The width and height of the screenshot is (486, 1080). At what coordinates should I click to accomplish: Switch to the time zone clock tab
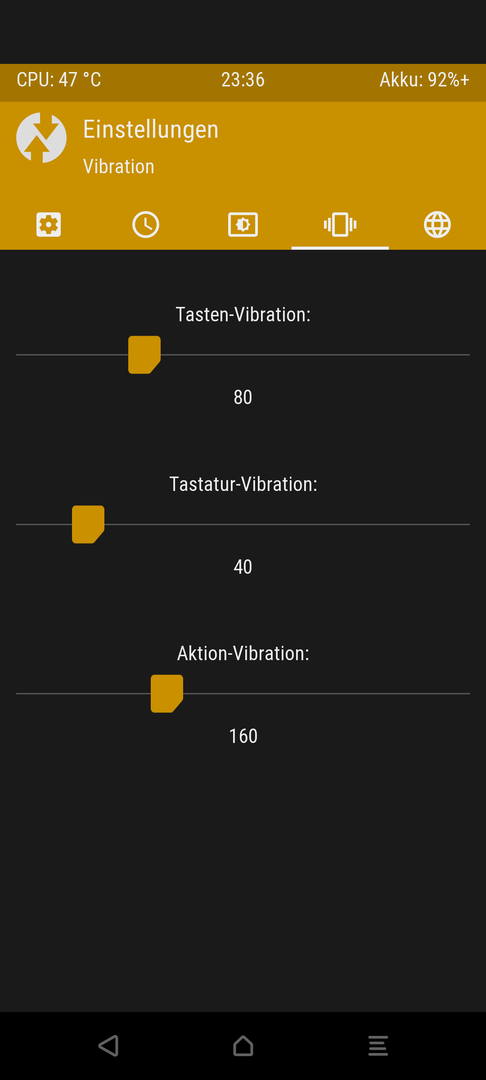(146, 225)
